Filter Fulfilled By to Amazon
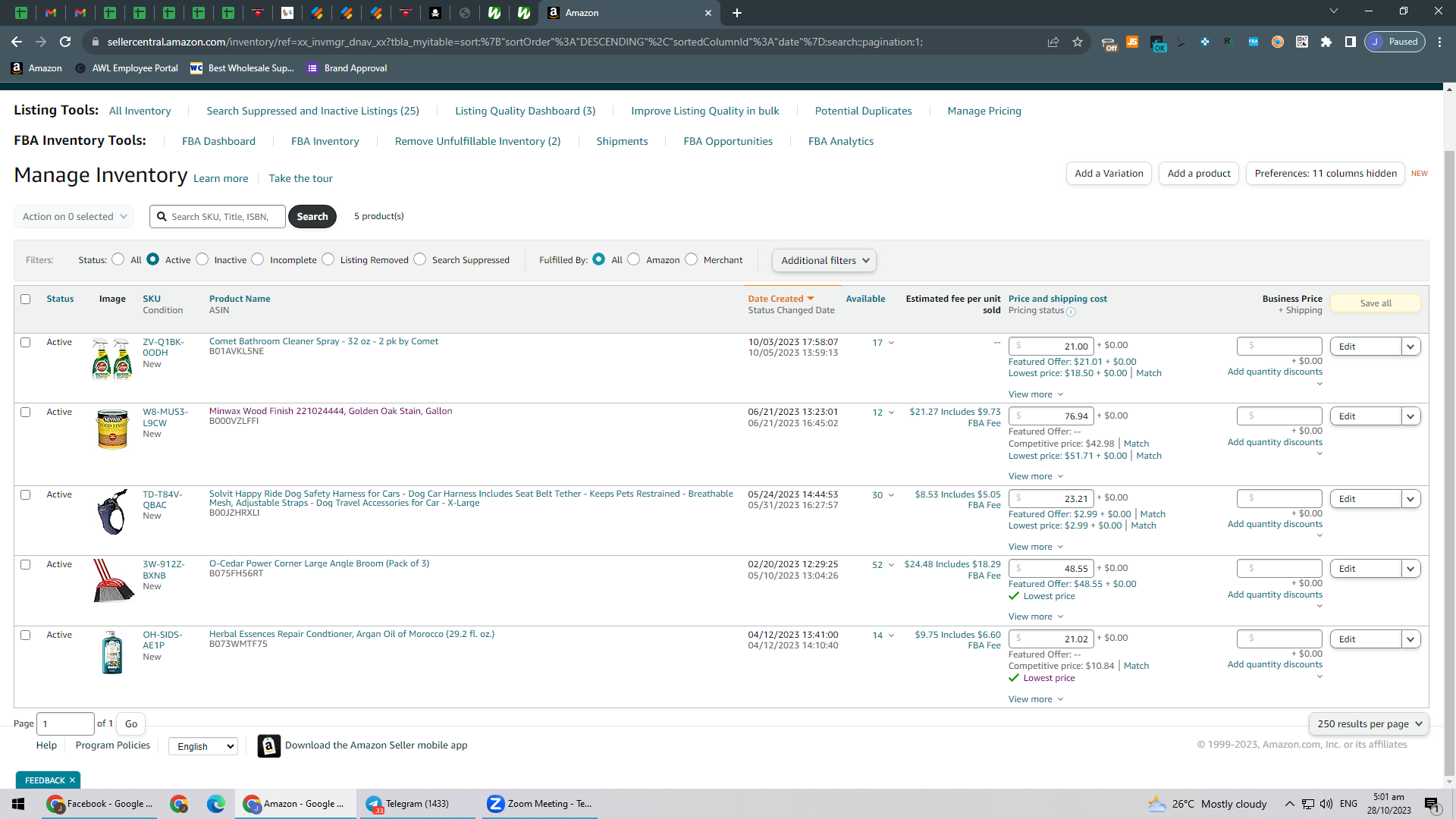 point(634,259)
